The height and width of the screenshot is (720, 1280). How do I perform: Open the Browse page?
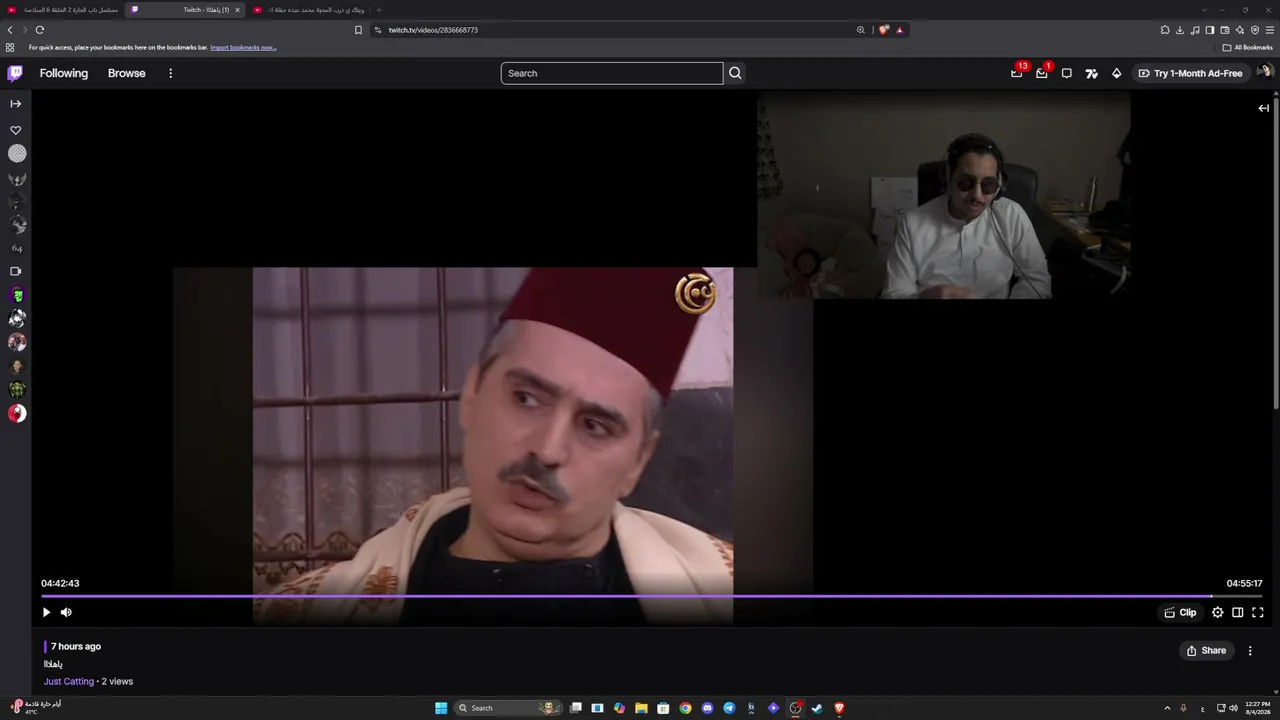point(127,73)
